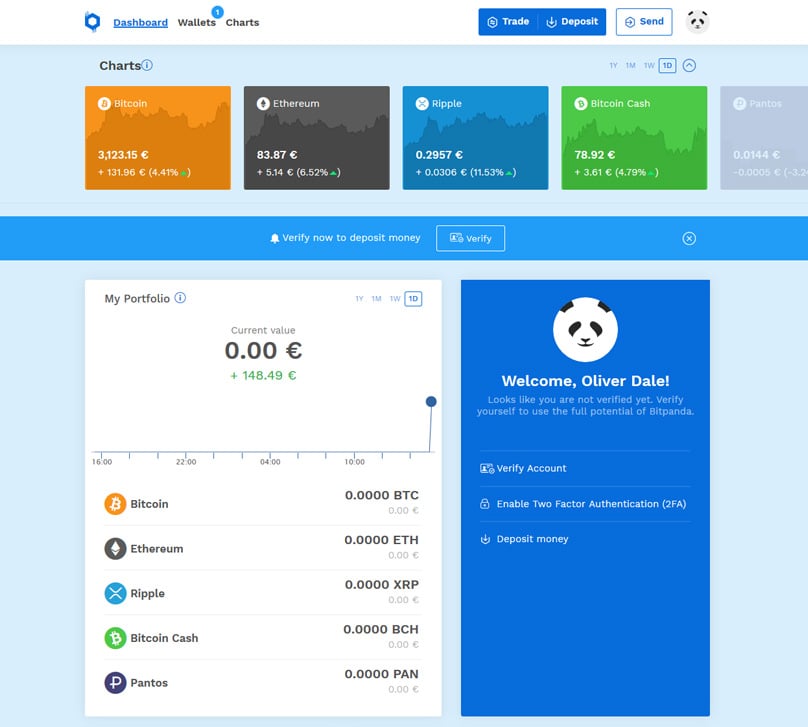Select 1M range in My Portfolio
808x727 pixels.
pyautogui.click(x=376, y=299)
